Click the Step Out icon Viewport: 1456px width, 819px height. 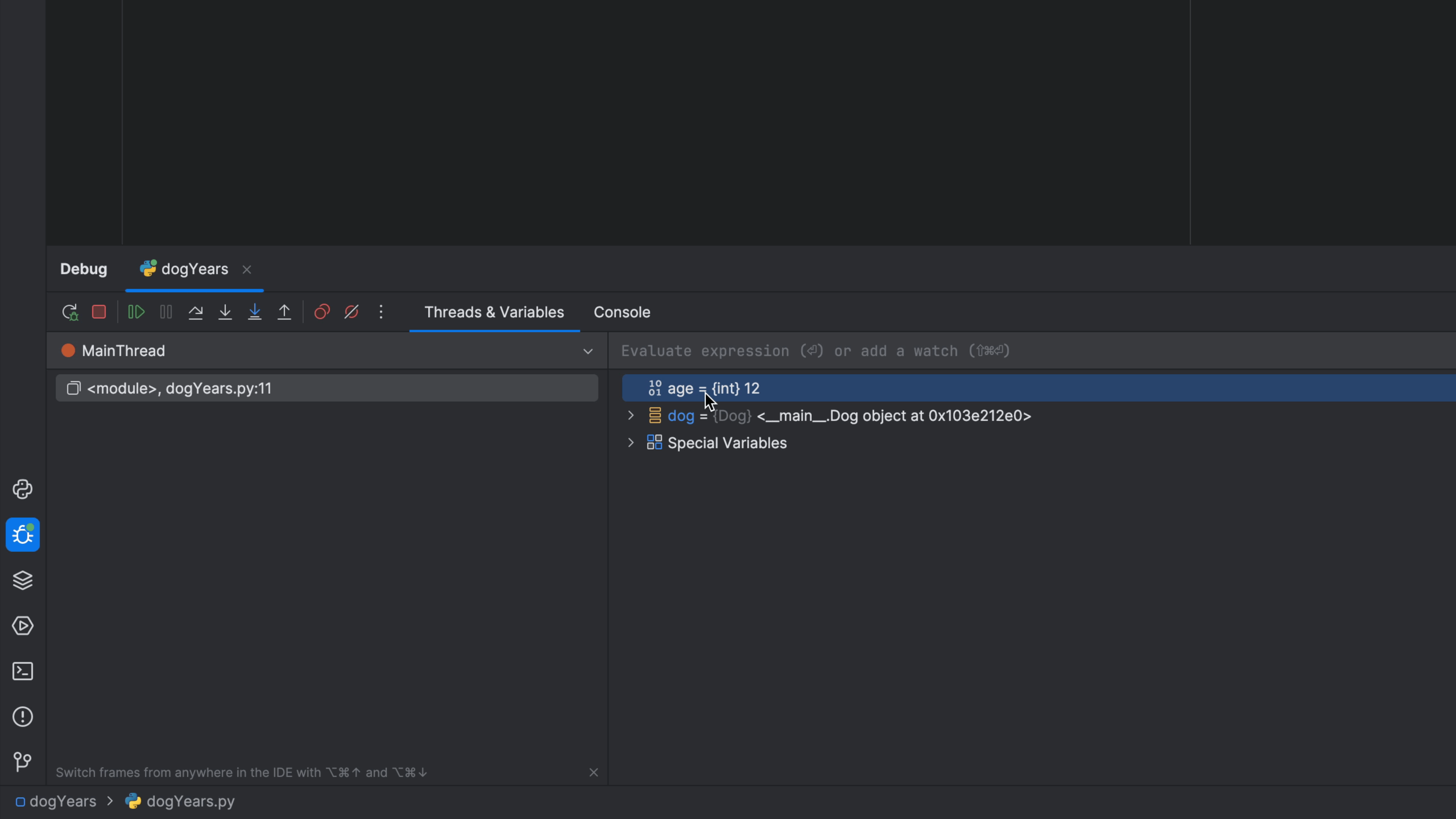point(284,311)
